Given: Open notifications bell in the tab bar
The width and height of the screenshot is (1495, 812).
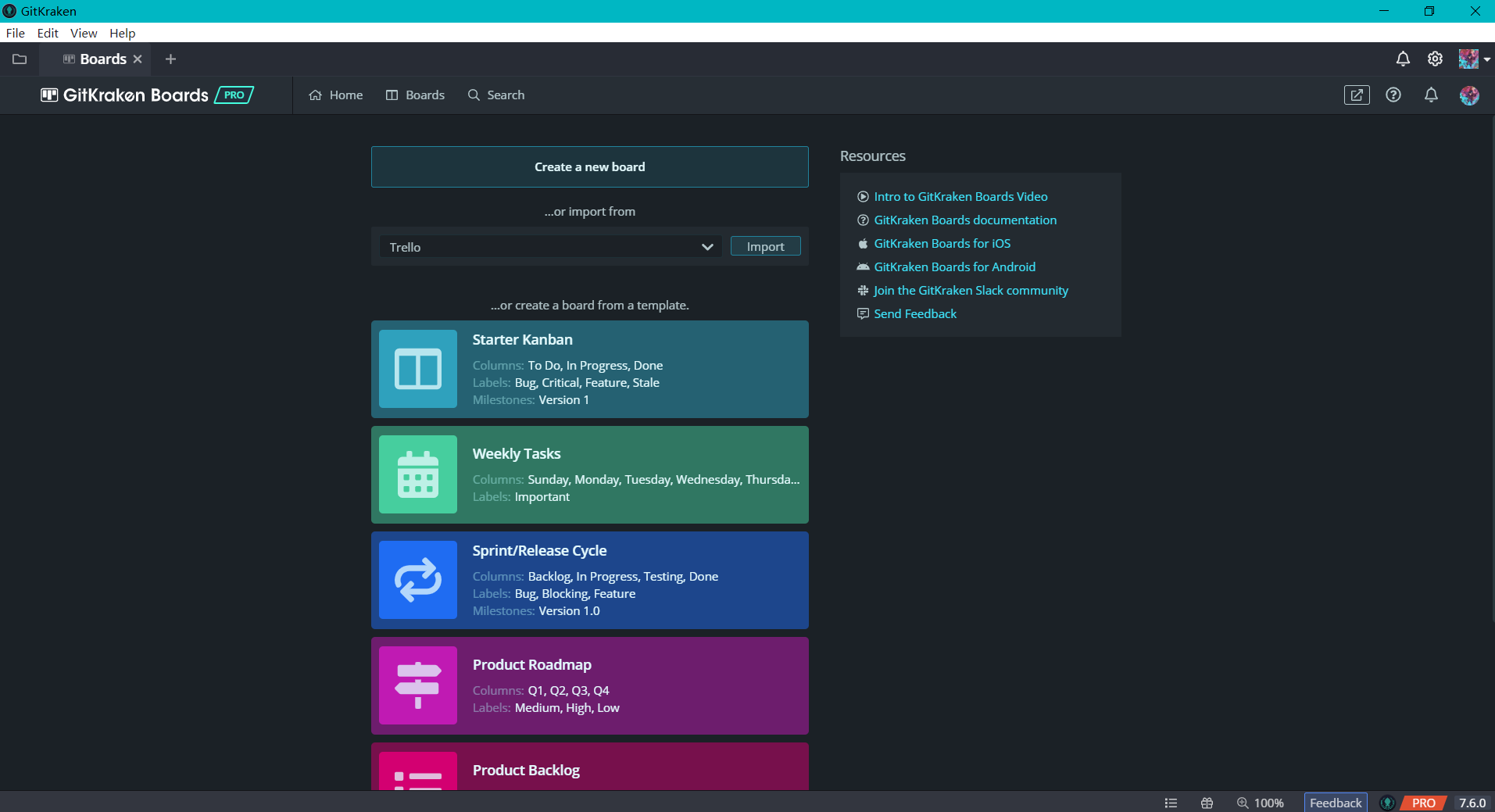Looking at the screenshot, I should 1403,59.
